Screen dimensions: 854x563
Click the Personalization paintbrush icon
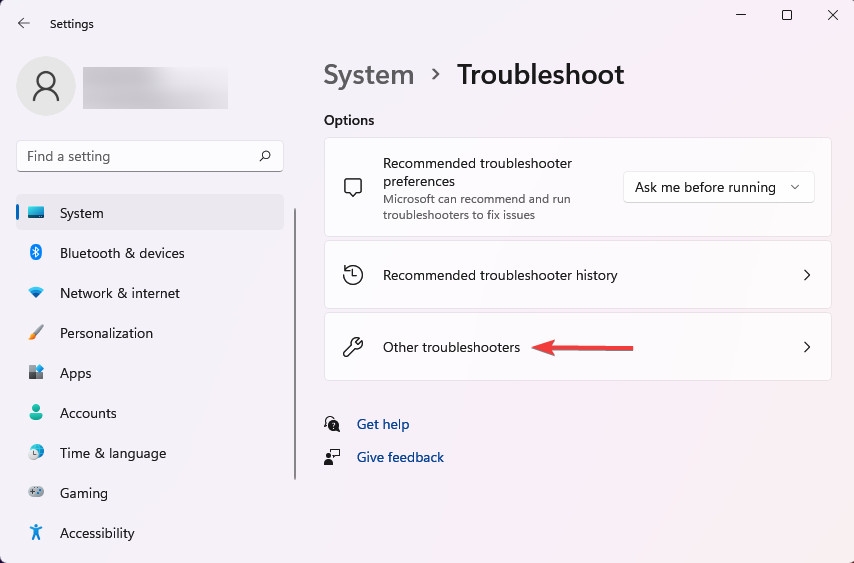[36, 333]
